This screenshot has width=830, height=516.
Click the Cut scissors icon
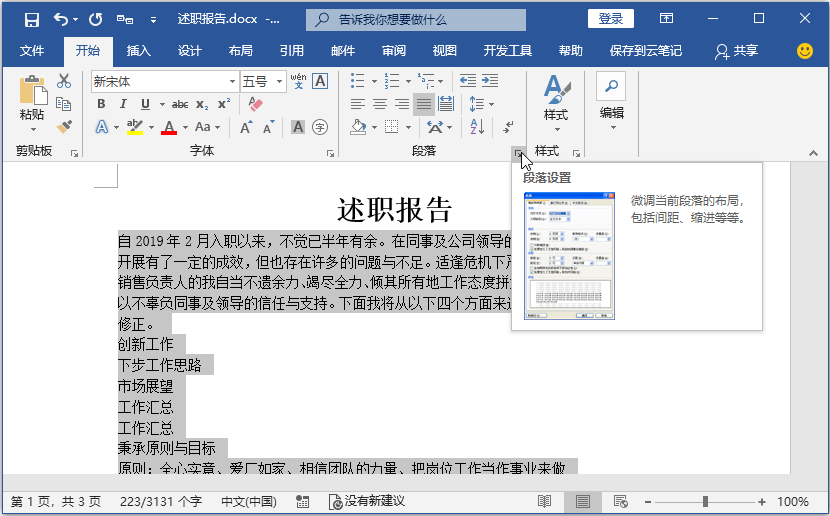(x=64, y=81)
